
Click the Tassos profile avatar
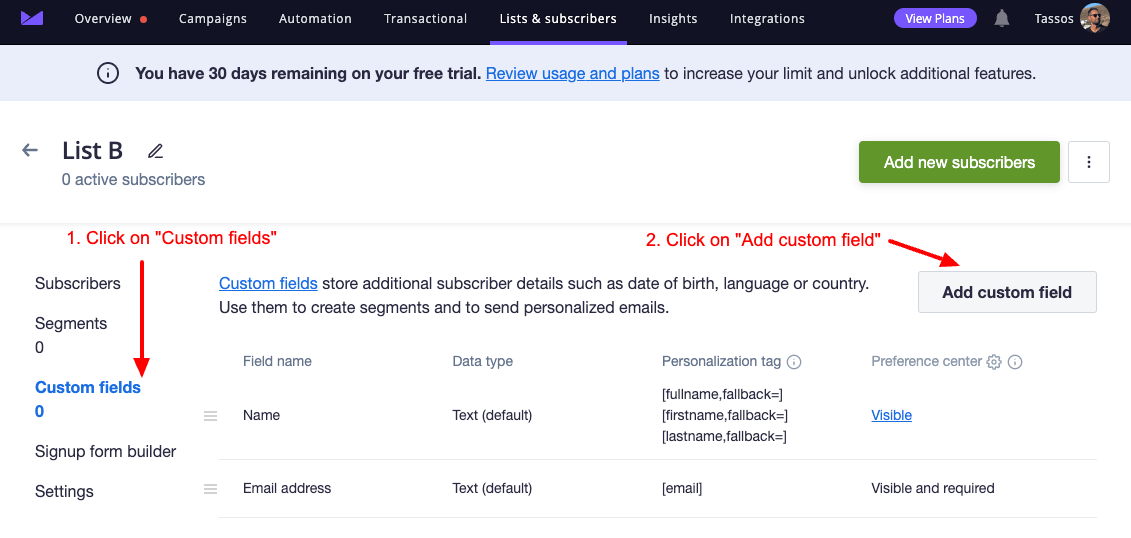tap(1094, 19)
